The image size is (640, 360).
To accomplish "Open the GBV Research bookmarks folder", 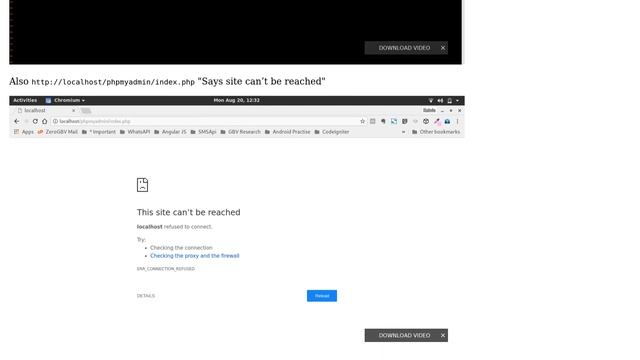I will tap(240, 132).
